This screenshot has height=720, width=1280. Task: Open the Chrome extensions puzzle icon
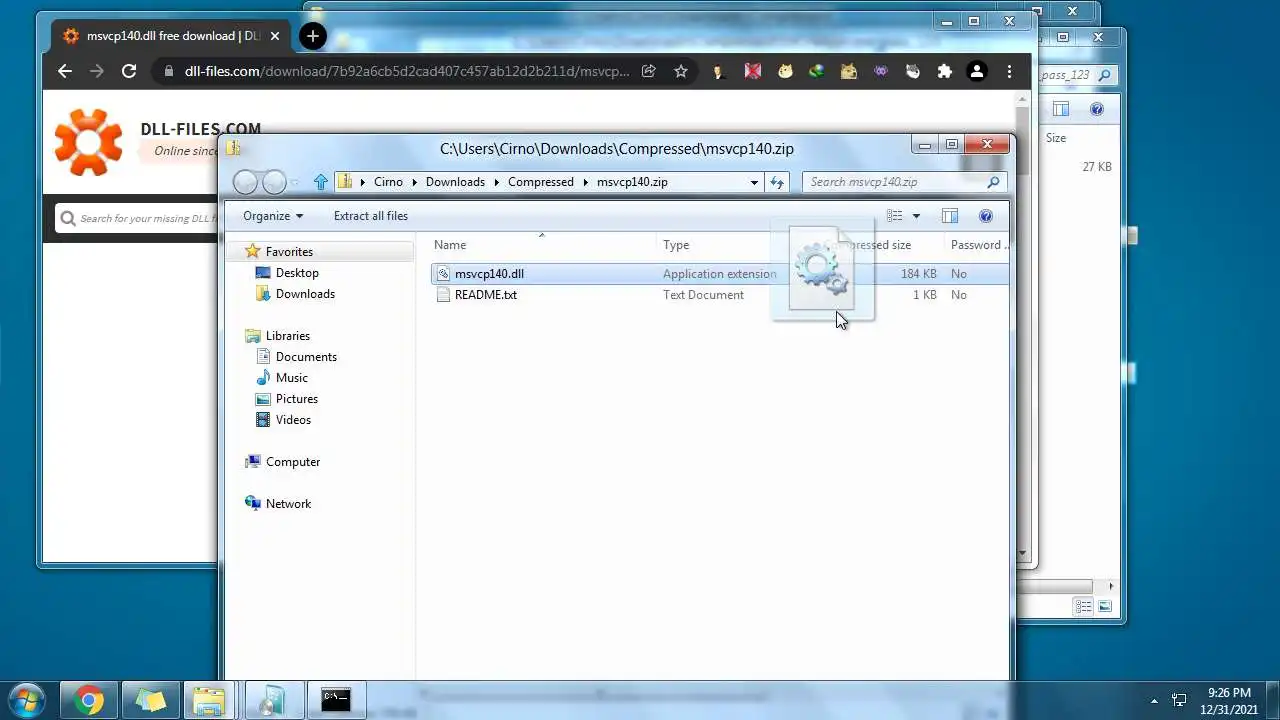945,71
